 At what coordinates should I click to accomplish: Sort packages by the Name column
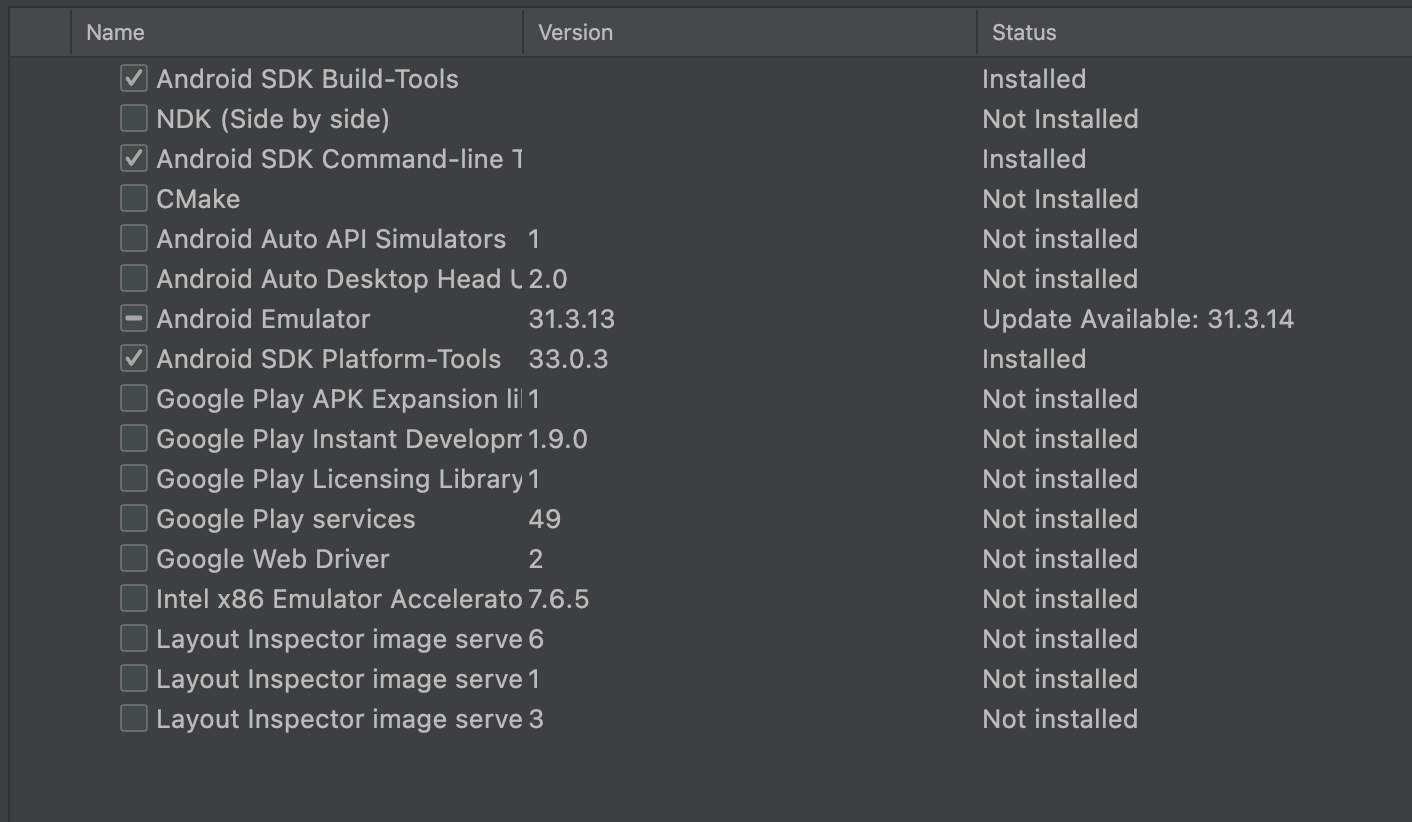[x=114, y=32]
